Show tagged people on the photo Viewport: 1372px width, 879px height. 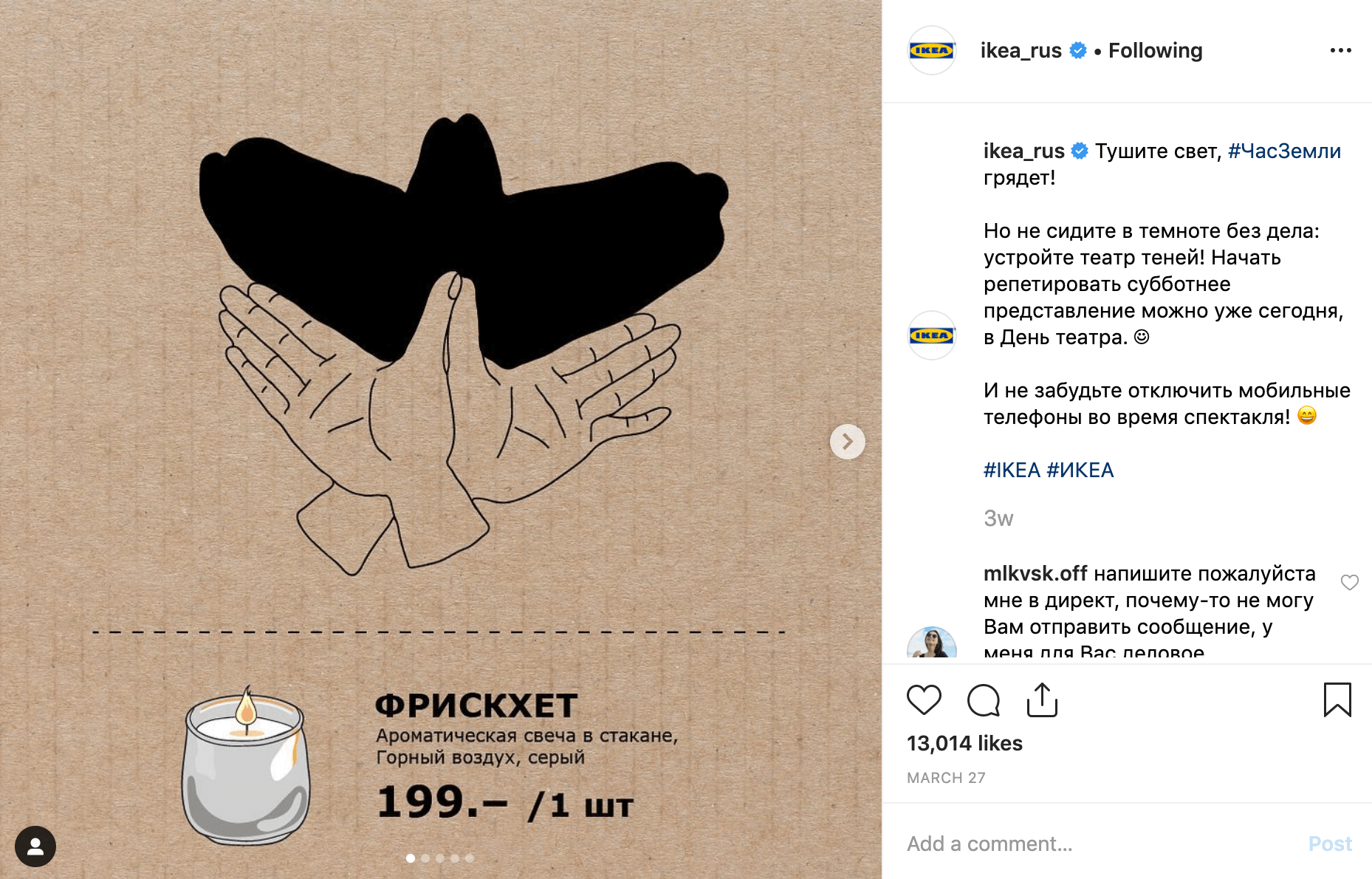(x=35, y=846)
